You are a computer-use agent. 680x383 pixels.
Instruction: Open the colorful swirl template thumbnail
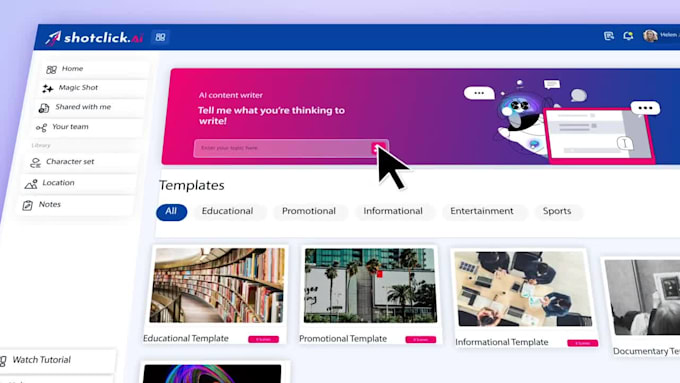point(212,373)
